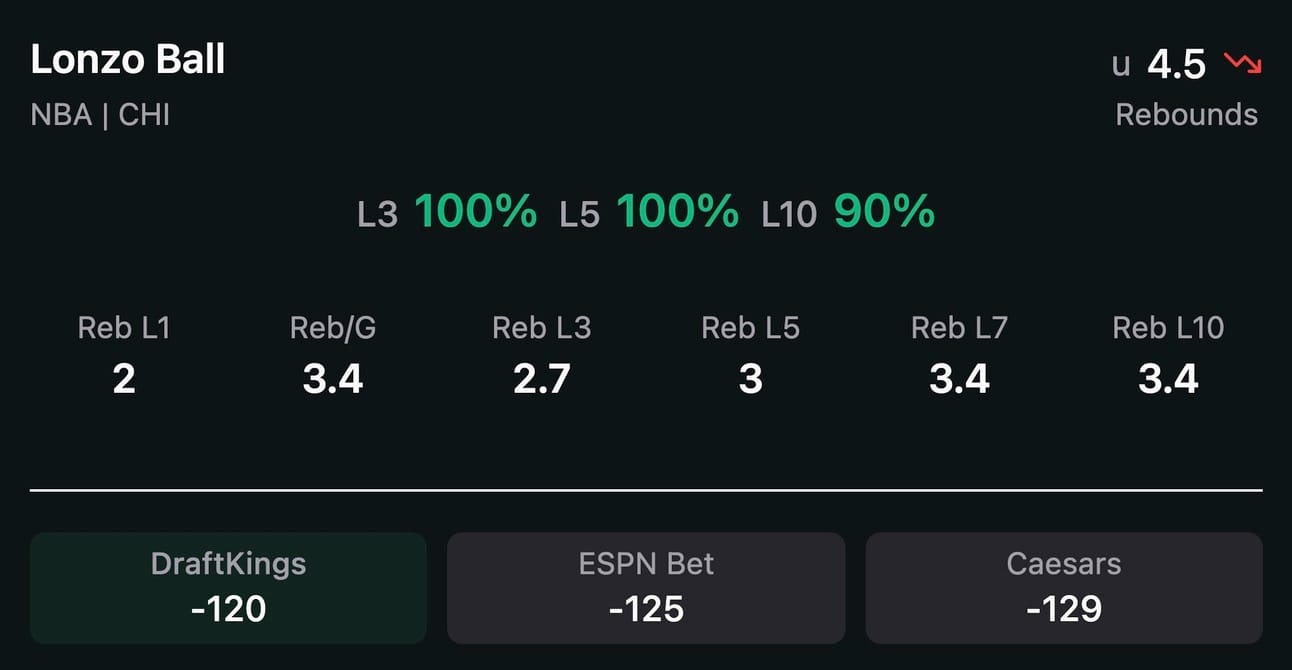View the L10 90% hit rate

848,212
